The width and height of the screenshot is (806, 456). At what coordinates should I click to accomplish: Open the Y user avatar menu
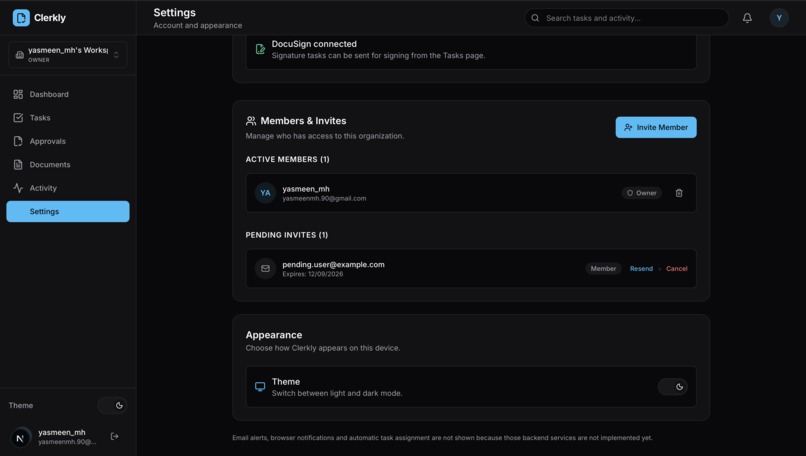[779, 18]
